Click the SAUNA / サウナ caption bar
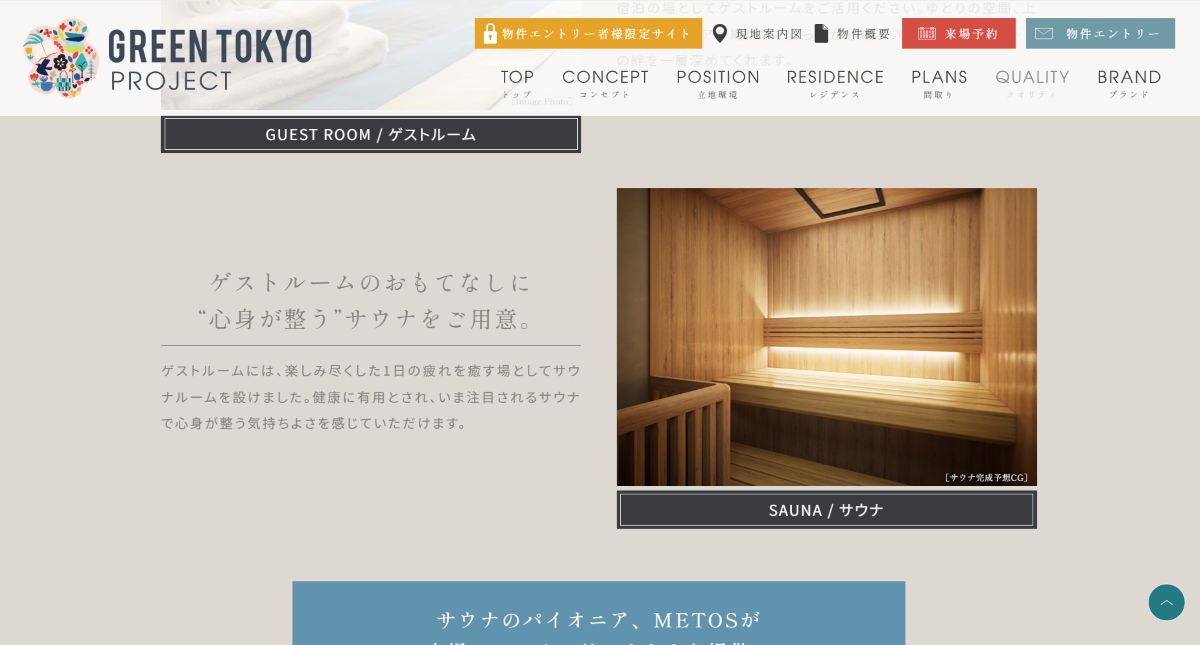 [x=826, y=510]
